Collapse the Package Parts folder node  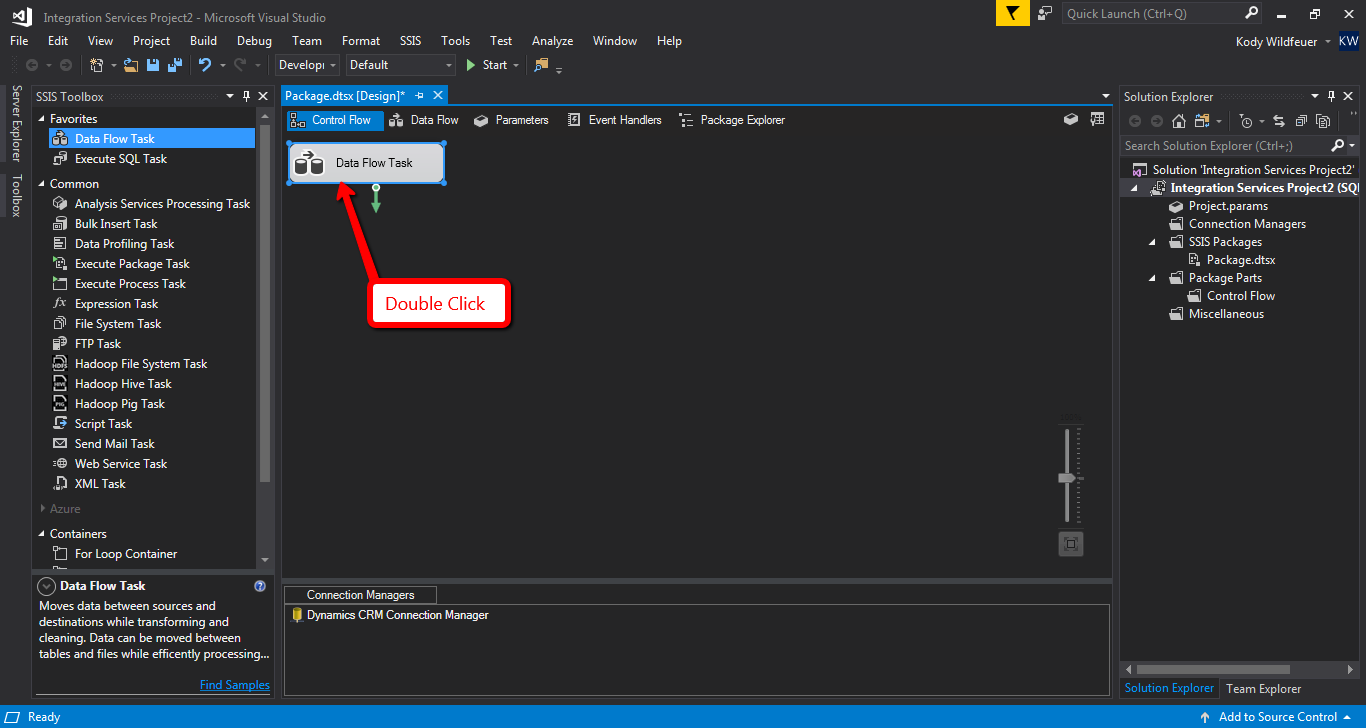tap(1153, 278)
